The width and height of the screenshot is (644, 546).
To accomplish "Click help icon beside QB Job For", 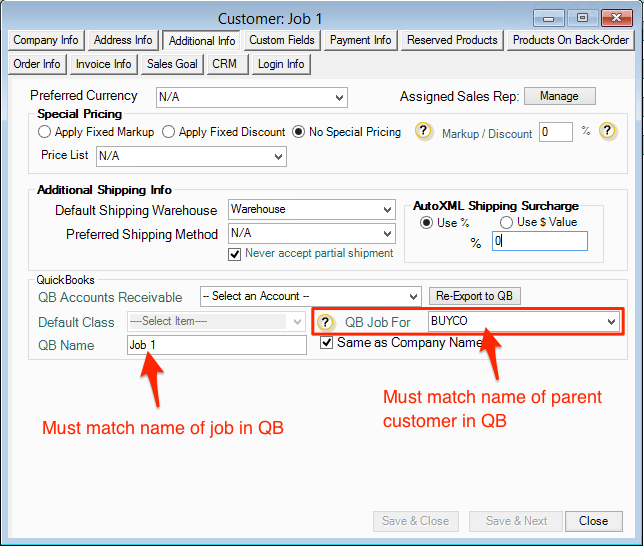I will coord(325,322).
